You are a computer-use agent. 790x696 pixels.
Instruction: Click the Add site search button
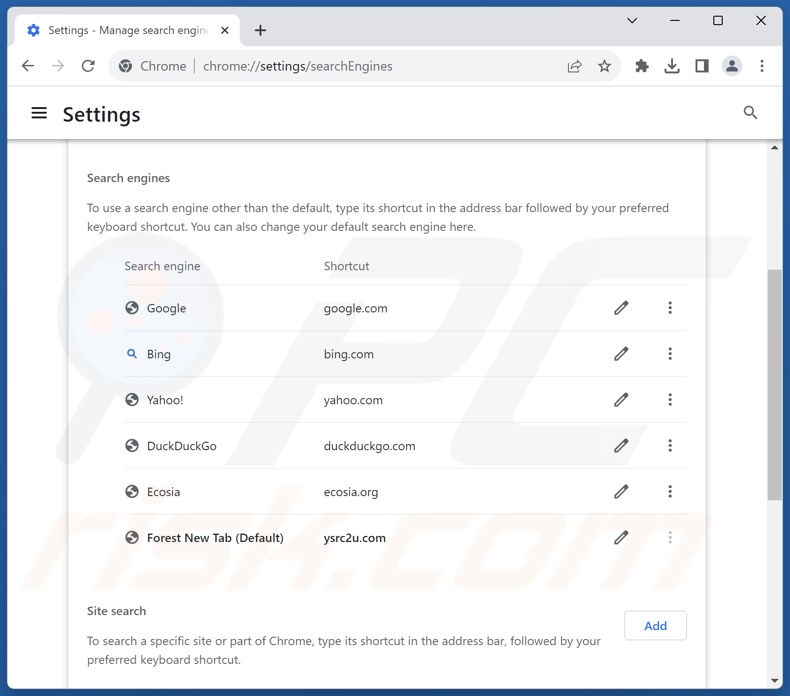655,626
